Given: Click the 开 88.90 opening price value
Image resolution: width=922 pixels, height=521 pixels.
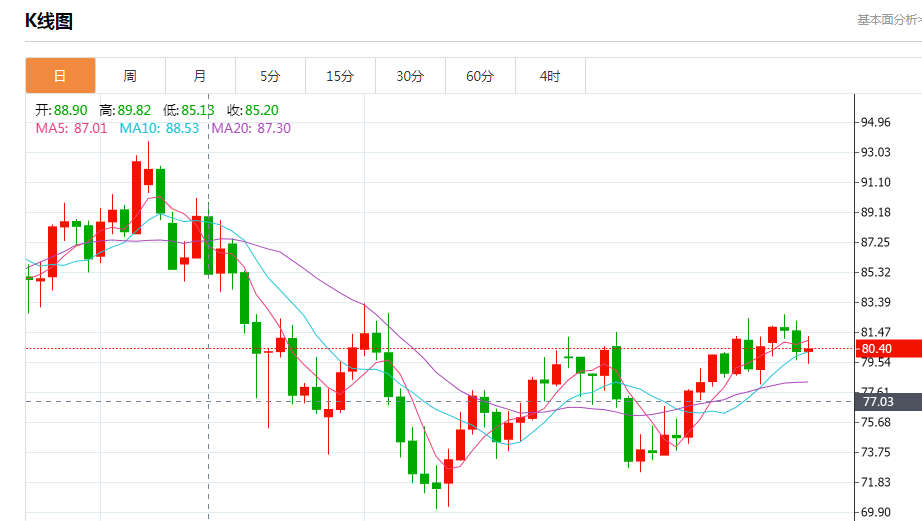Looking at the screenshot, I should 72,110.
